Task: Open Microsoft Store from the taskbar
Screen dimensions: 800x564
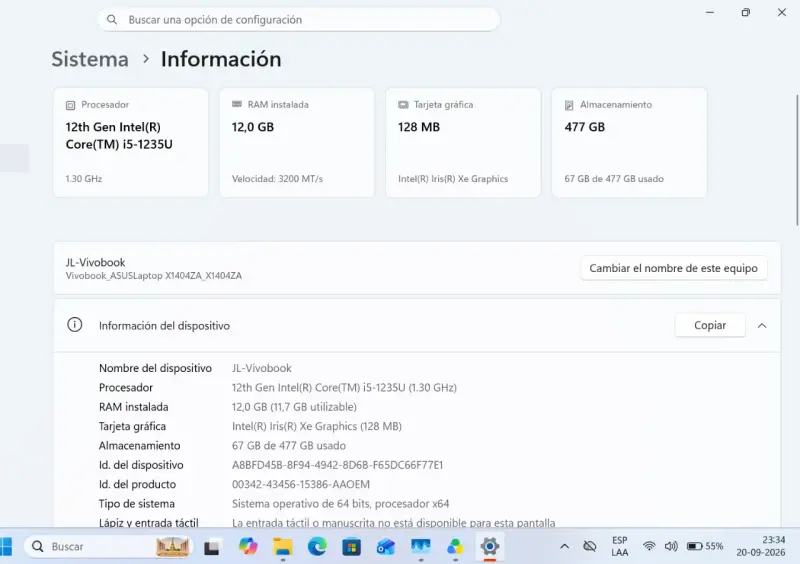Action: click(x=352, y=547)
